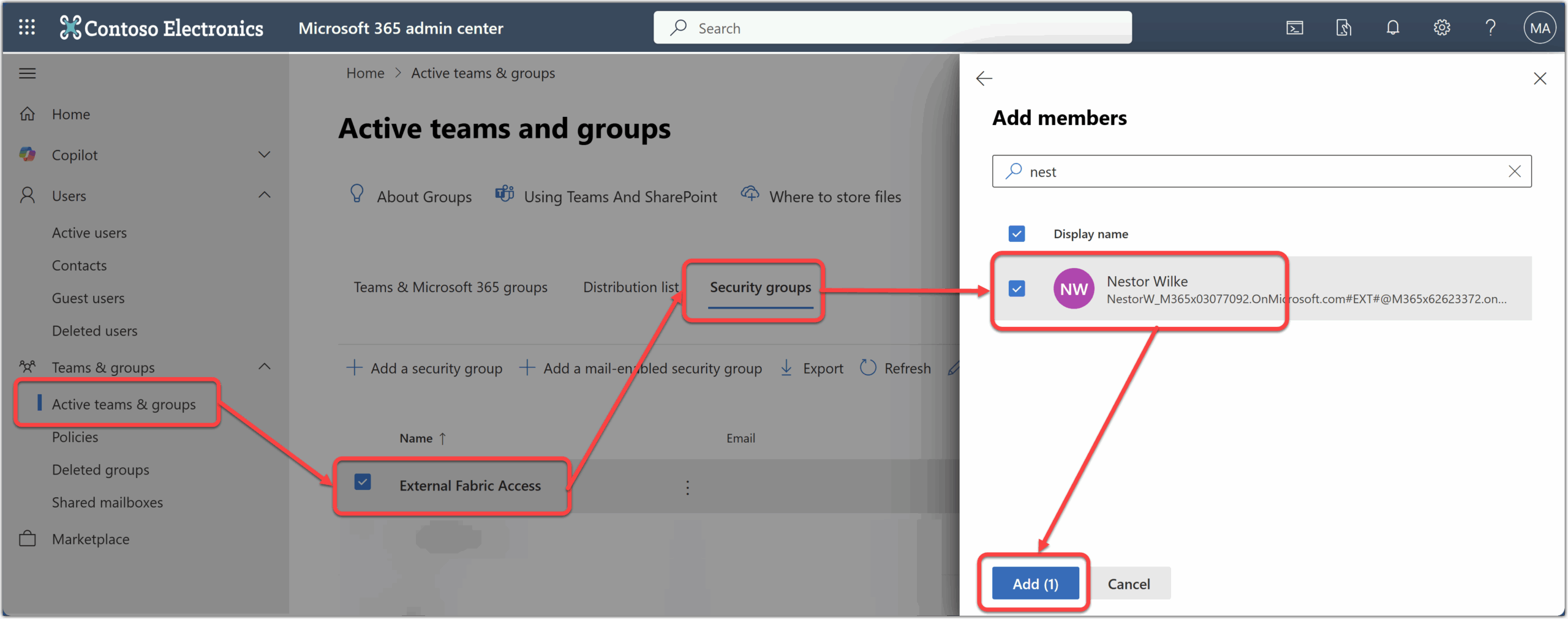This screenshot has height=619, width=1568.
Task: Open Active users in sidebar
Action: pos(89,233)
